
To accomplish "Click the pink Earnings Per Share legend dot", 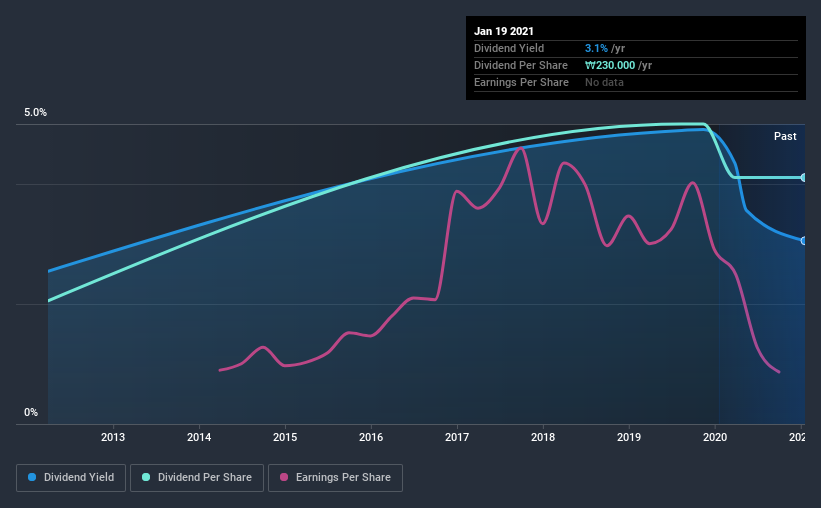I will point(284,477).
